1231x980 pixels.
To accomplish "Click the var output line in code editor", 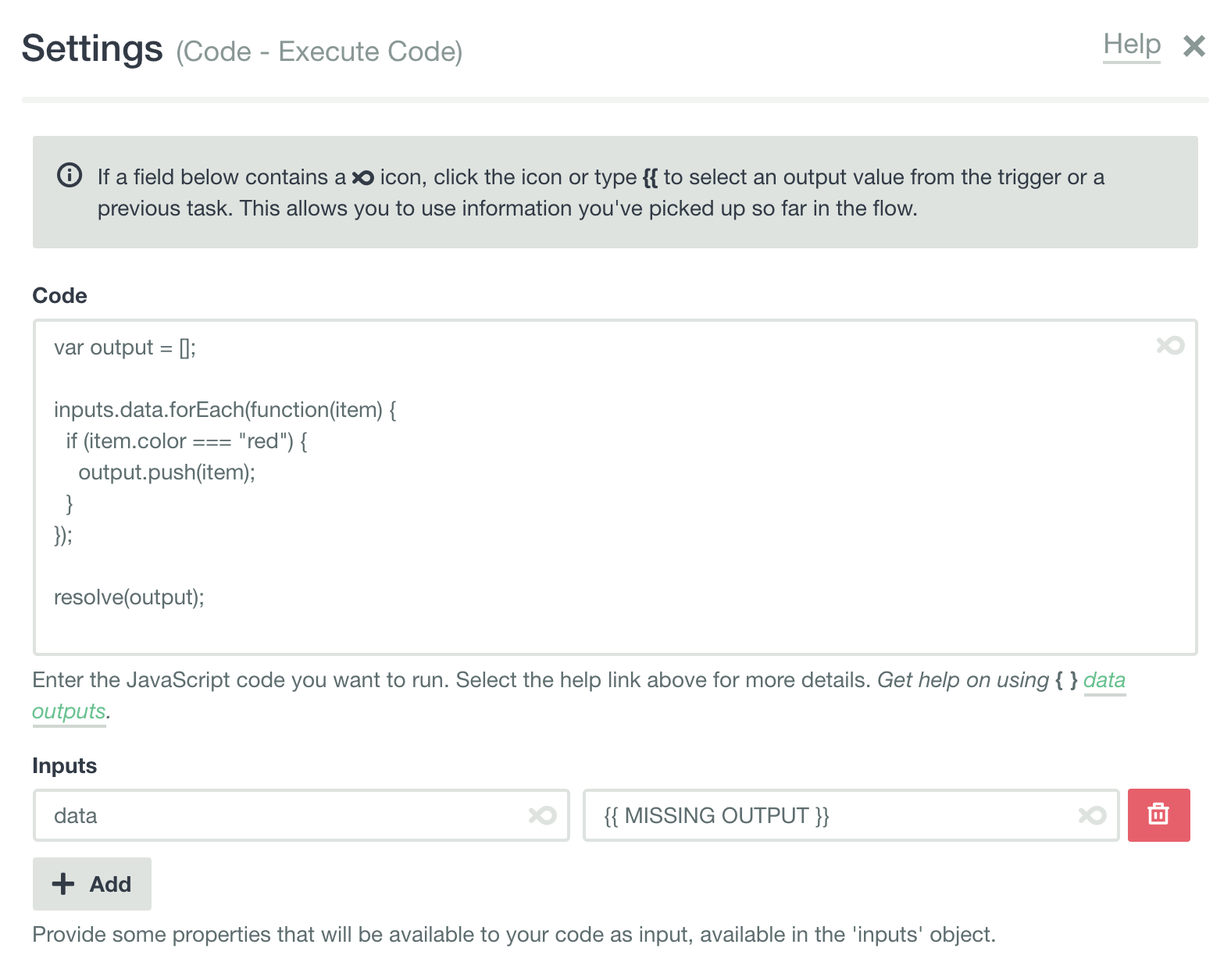I will click(125, 347).
